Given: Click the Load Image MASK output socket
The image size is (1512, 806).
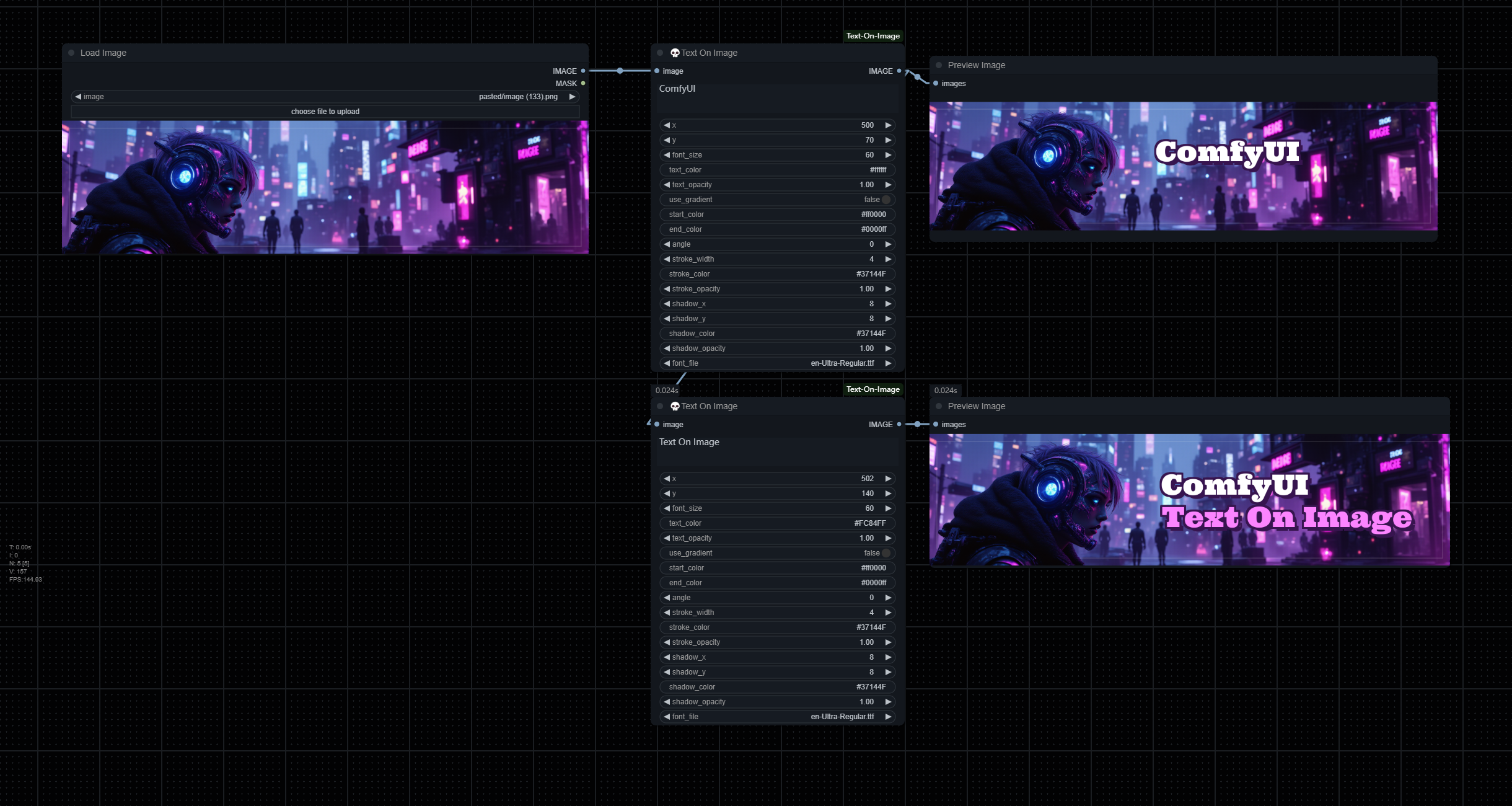Looking at the screenshot, I should [x=582, y=83].
